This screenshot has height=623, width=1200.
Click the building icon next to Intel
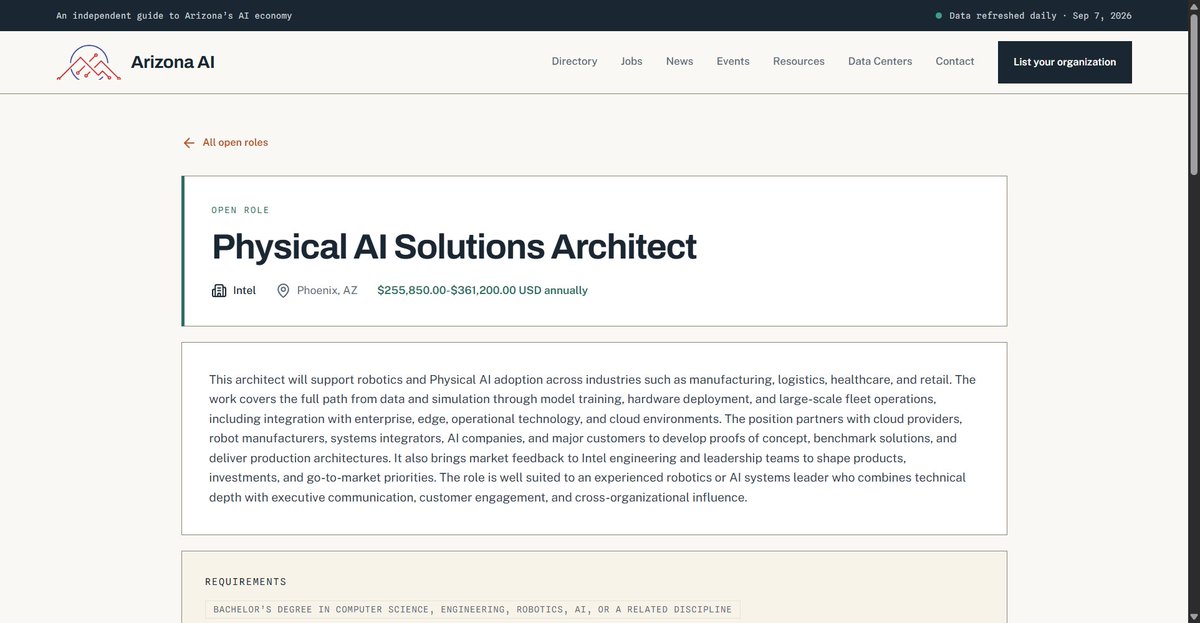[219, 291]
